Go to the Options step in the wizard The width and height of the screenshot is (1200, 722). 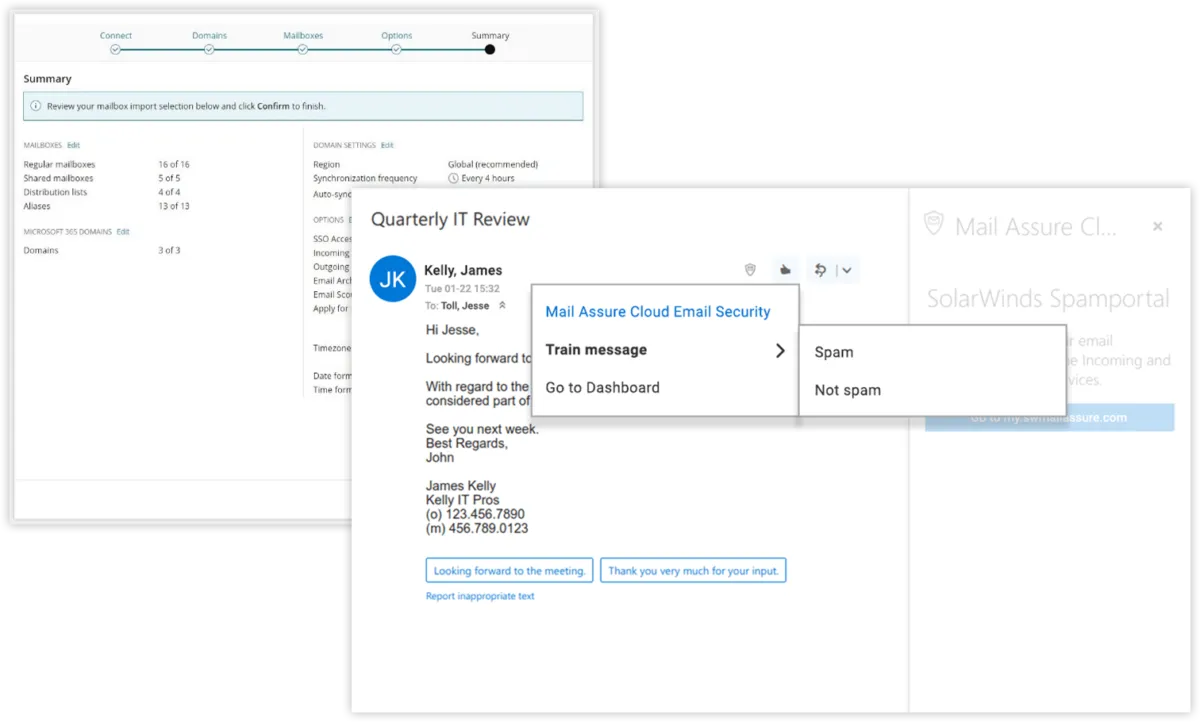(397, 36)
